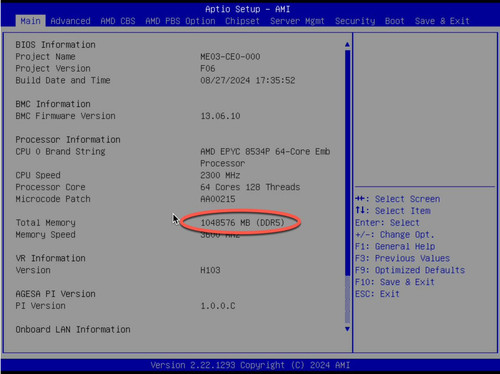Switch to the AMD CBS tab
The width and height of the screenshot is (500, 374).
click(118, 21)
